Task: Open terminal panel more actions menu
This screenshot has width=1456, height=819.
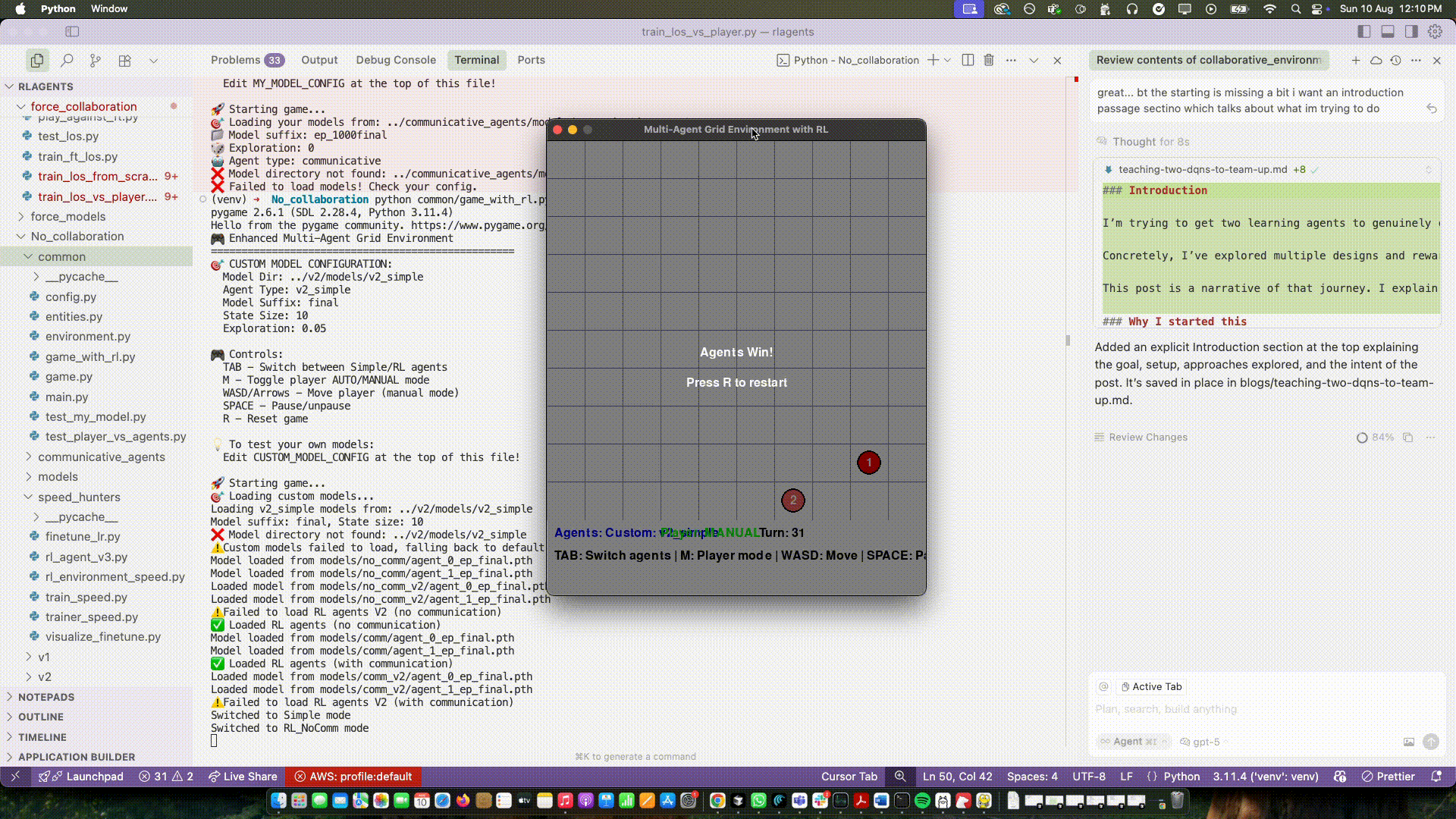Action: click(1011, 60)
